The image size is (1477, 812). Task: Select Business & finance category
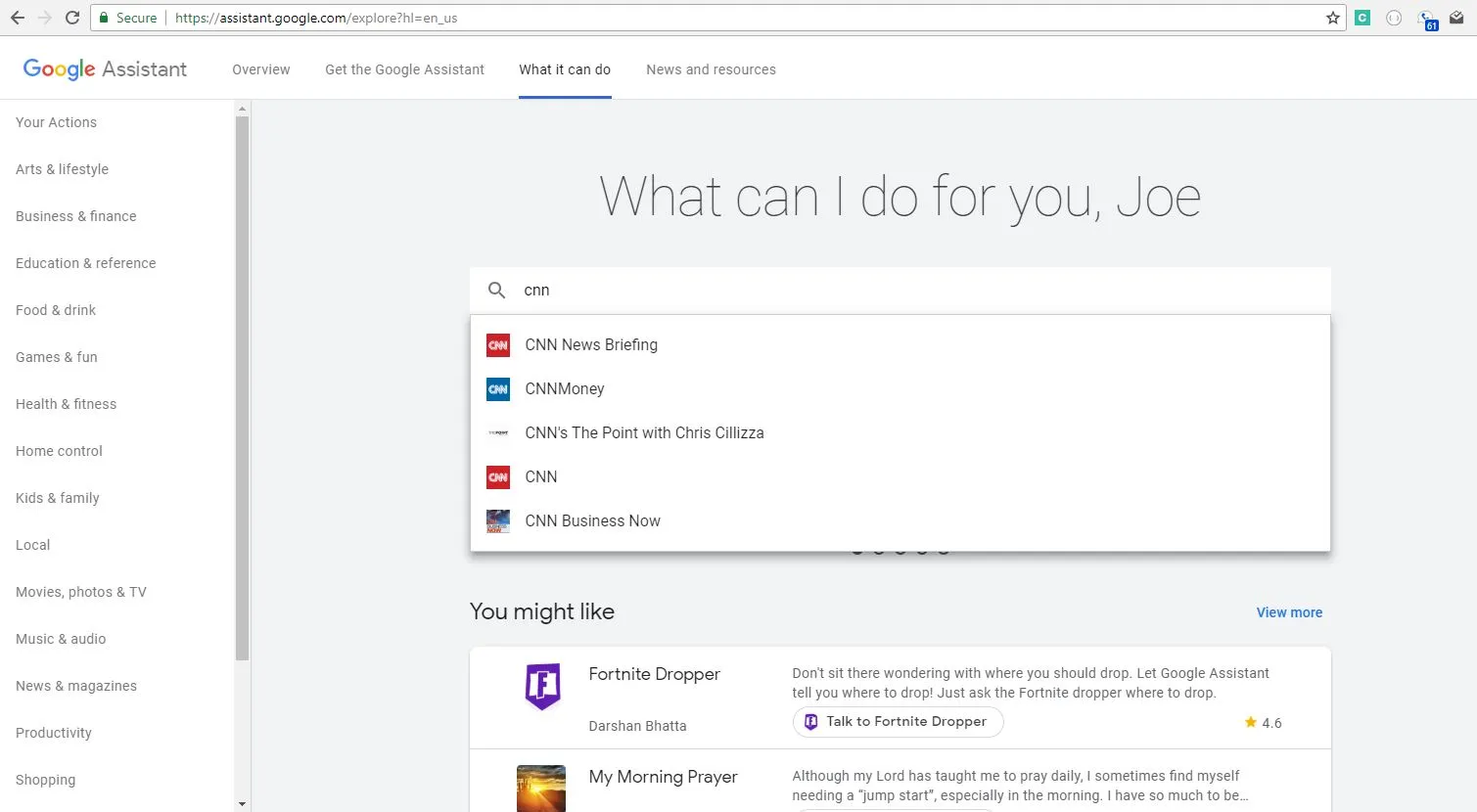click(76, 216)
